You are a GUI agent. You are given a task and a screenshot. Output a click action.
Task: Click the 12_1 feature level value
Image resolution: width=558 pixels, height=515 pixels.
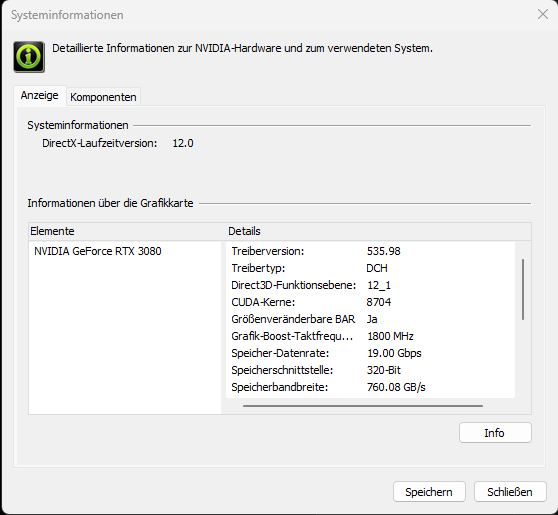pos(379,285)
